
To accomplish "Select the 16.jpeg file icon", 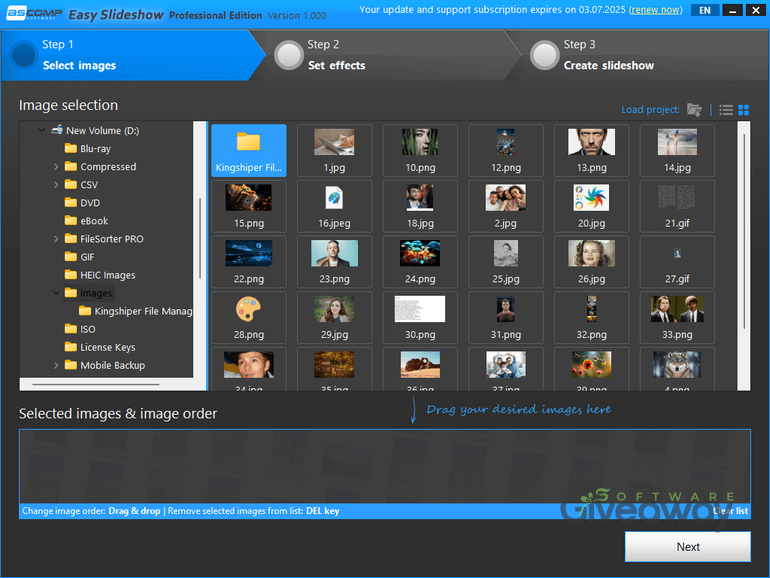I will [x=334, y=206].
